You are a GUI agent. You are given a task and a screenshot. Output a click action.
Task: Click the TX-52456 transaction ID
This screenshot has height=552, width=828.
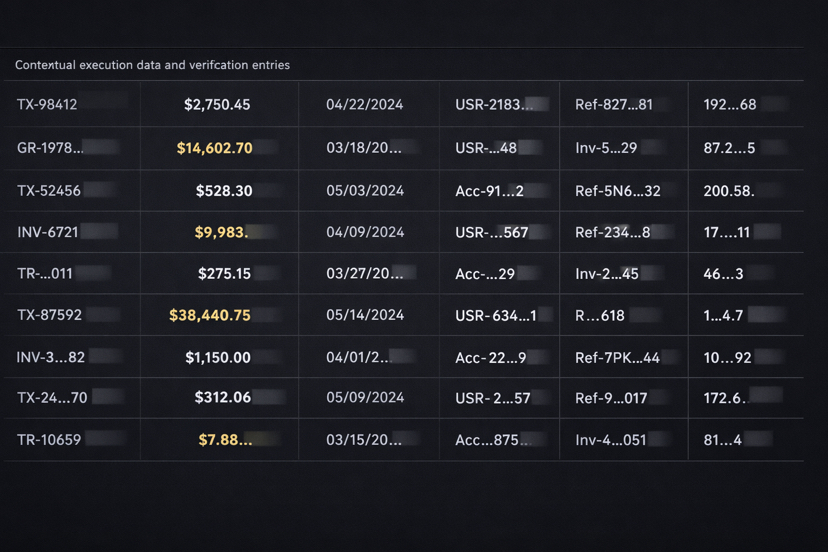(x=49, y=191)
